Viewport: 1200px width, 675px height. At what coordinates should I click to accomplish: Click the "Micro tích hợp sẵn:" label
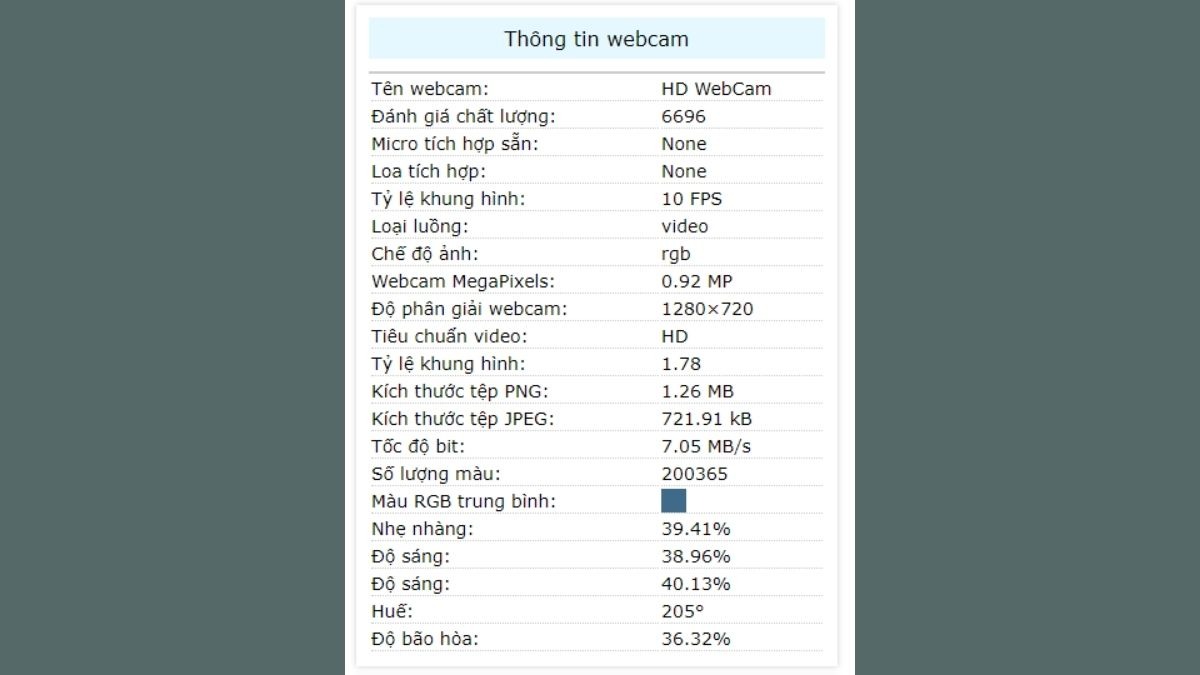click(x=454, y=143)
